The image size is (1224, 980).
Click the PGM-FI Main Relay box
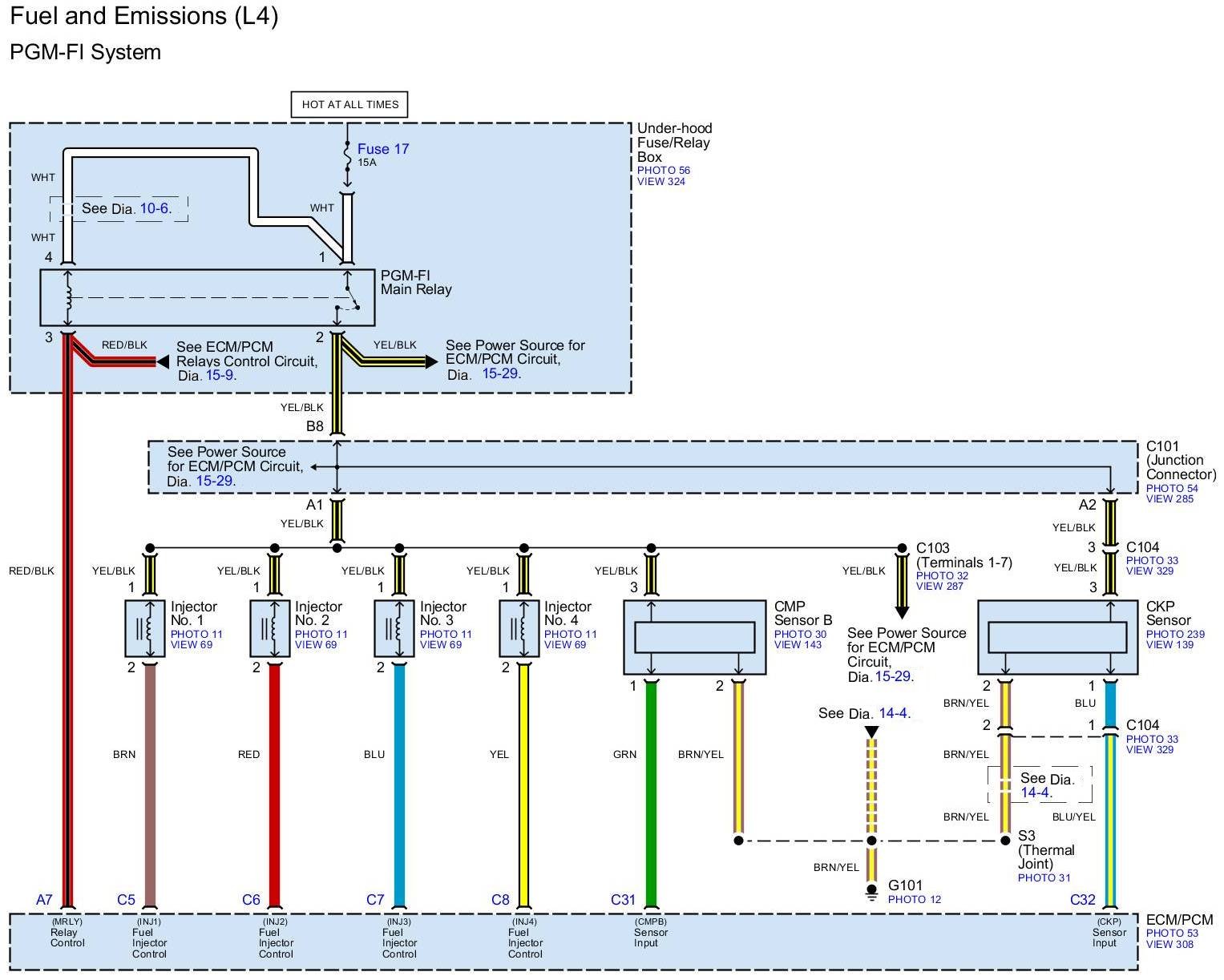point(207,297)
